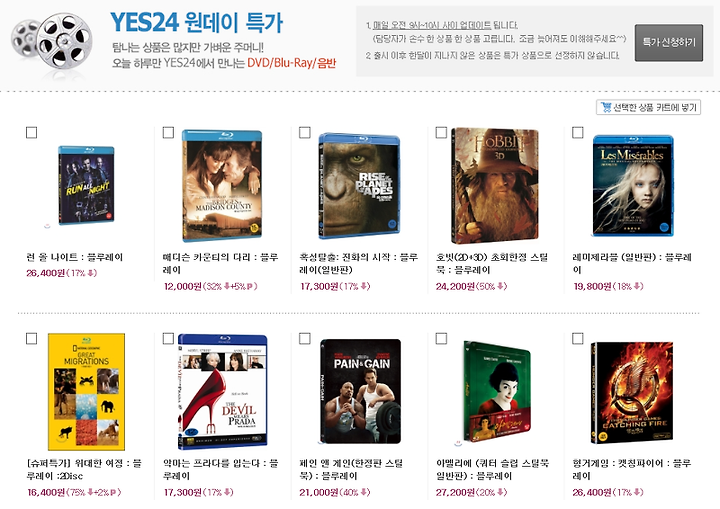
Task: Click the shopping cart icon
Action: 606,107
